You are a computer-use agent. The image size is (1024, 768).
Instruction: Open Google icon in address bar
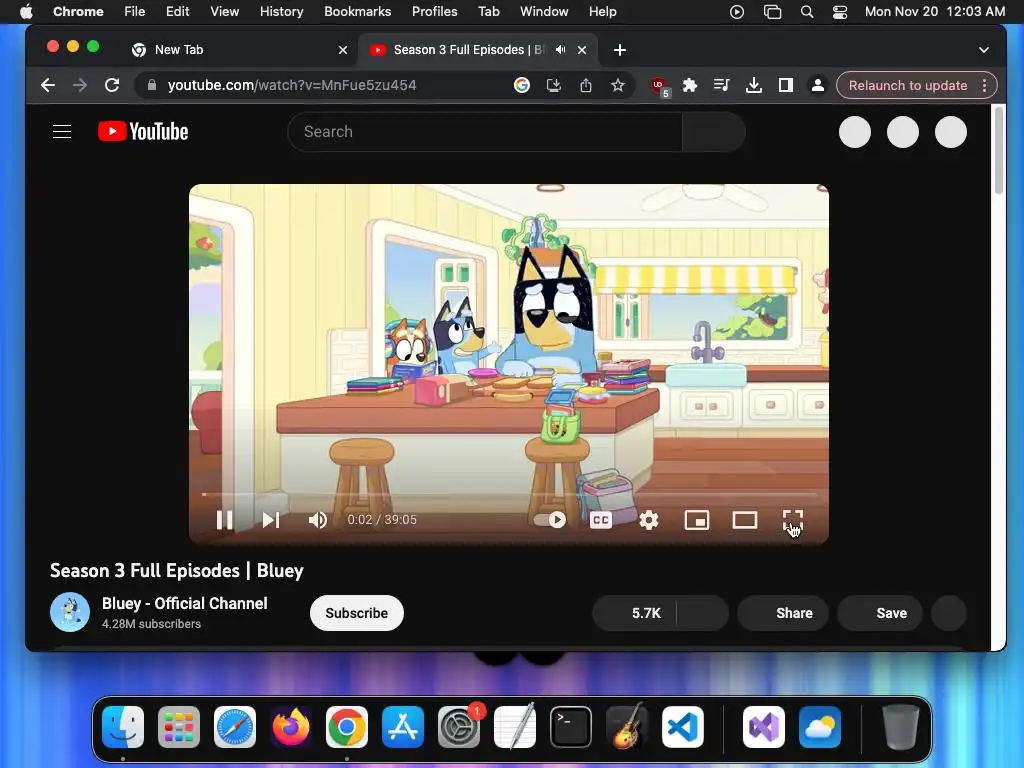(521, 86)
